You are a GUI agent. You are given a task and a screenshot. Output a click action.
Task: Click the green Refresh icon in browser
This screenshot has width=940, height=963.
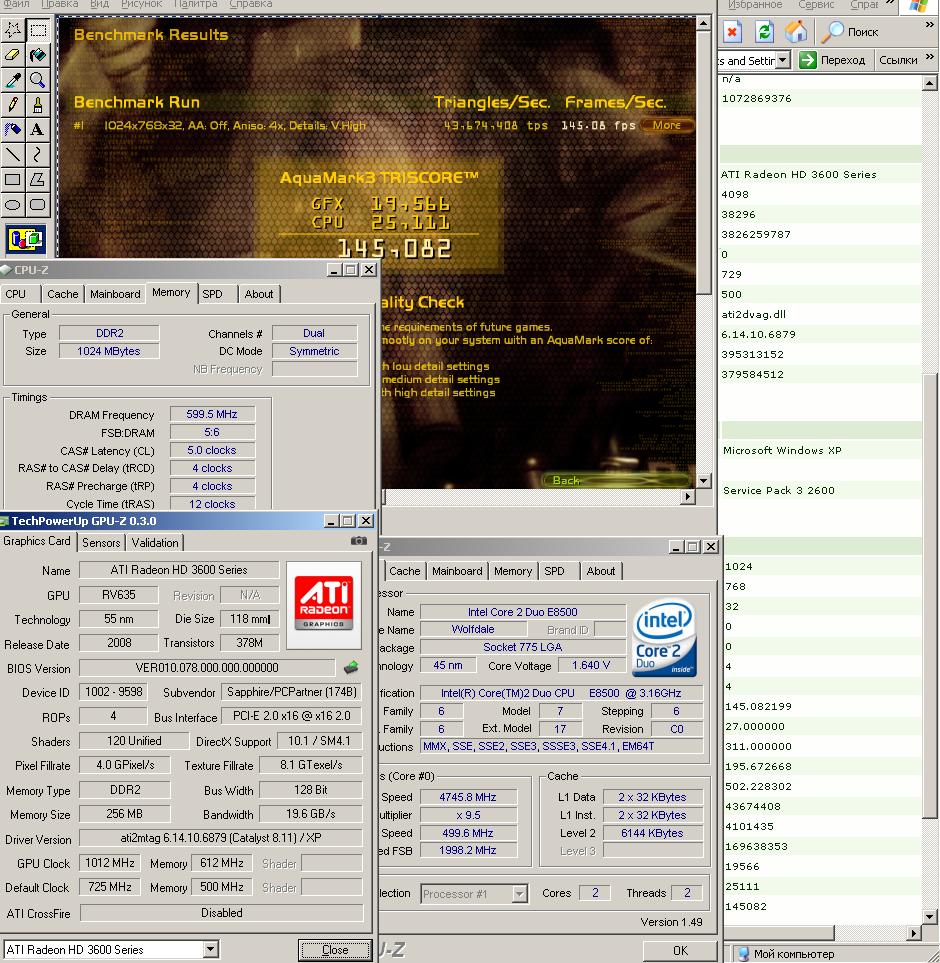[764, 32]
